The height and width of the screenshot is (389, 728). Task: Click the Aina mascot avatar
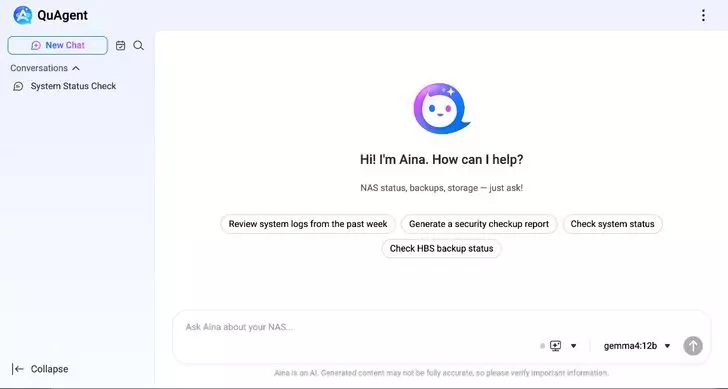[x=442, y=109]
